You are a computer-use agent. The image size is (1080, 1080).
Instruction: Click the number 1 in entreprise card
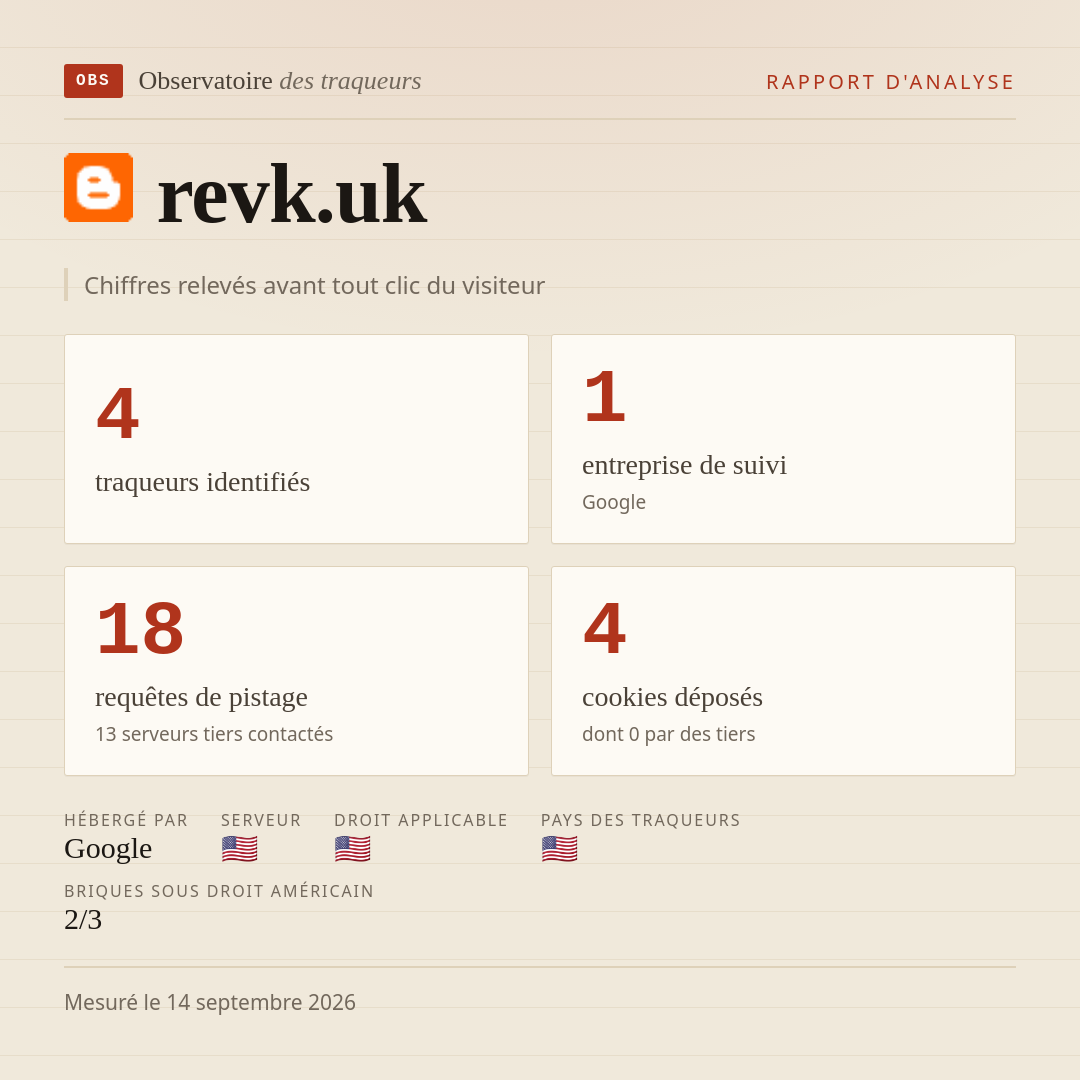pyautogui.click(x=605, y=396)
